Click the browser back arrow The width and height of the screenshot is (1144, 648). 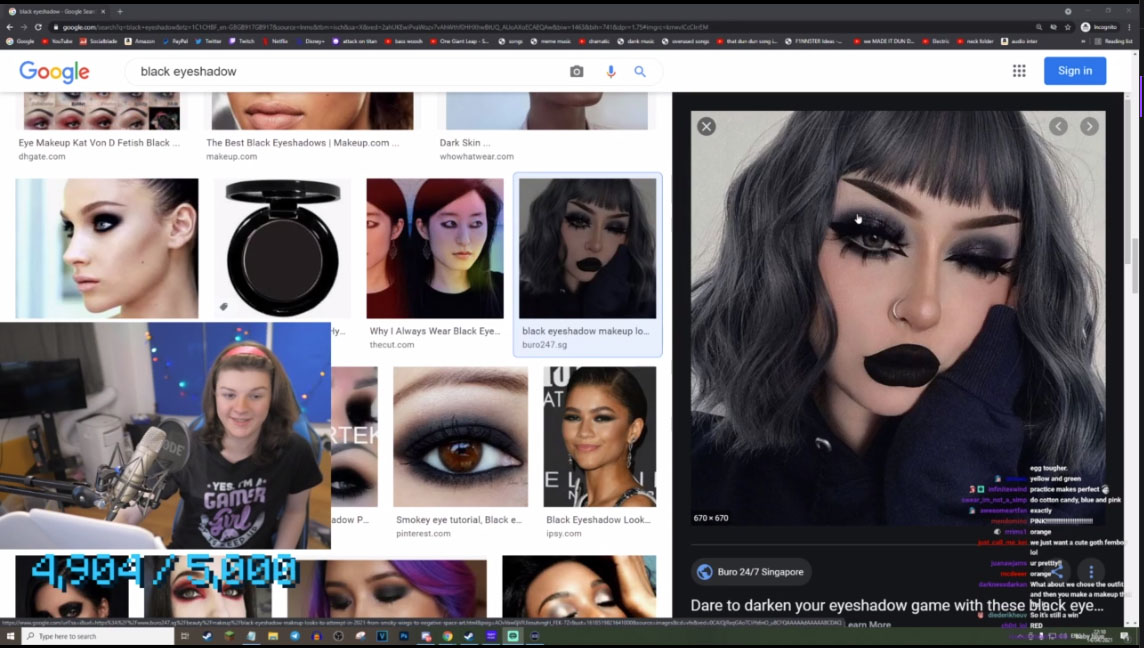coord(9,27)
